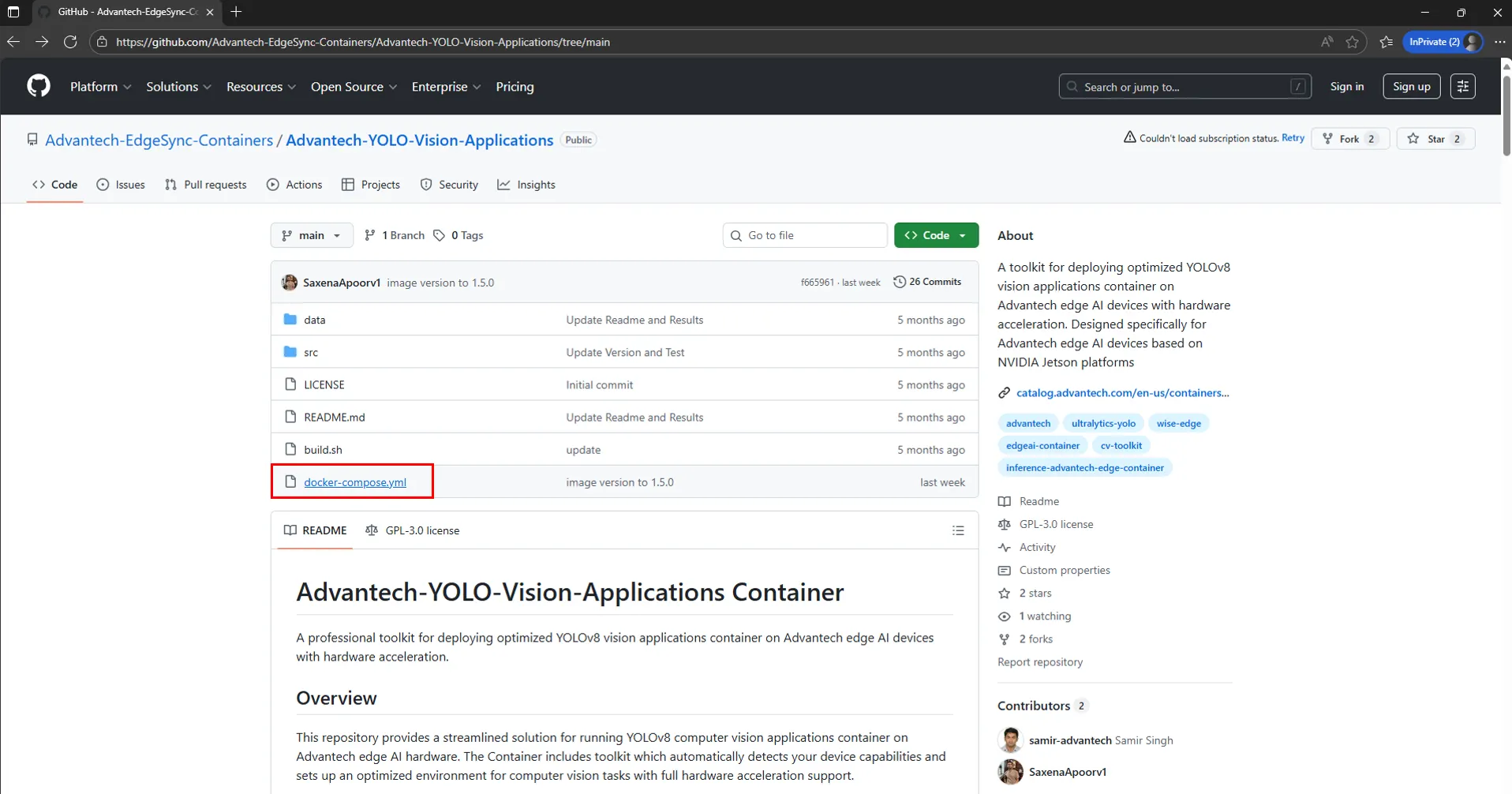Image resolution: width=1512 pixels, height=794 pixels.
Task: Click the branch icon next to 1 Branch
Action: tap(370, 234)
